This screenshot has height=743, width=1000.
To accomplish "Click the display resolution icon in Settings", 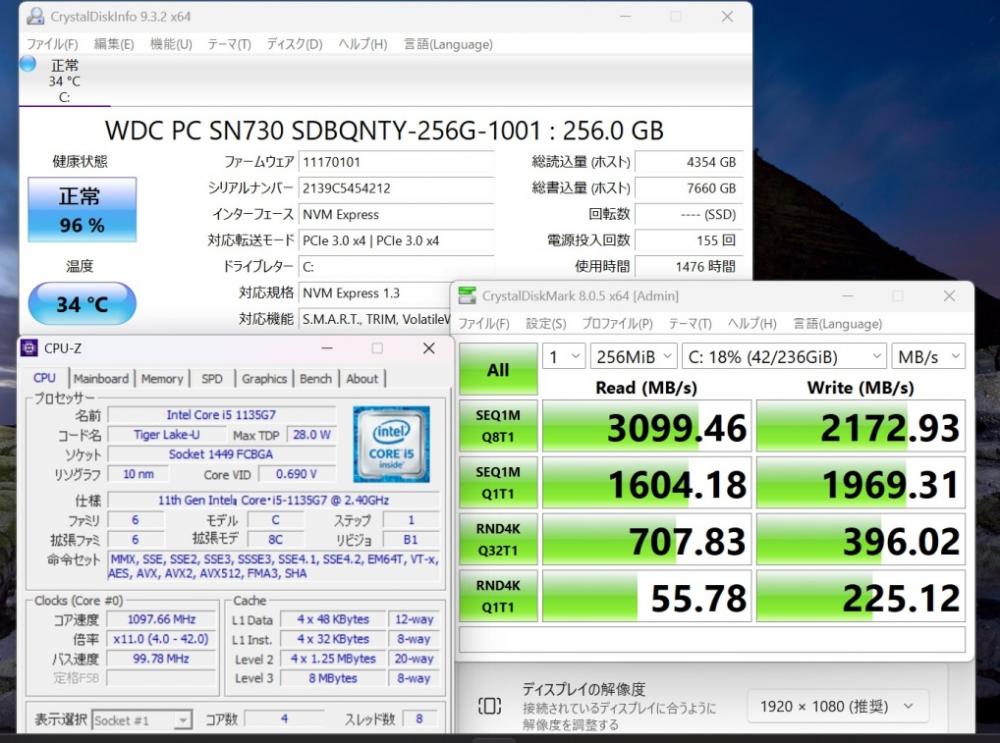I will coord(489,706).
